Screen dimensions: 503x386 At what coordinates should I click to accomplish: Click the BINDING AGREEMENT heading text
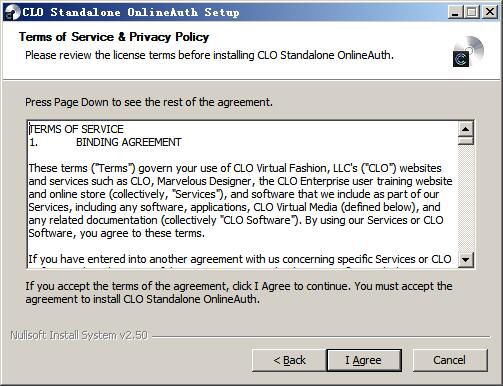click(x=129, y=142)
